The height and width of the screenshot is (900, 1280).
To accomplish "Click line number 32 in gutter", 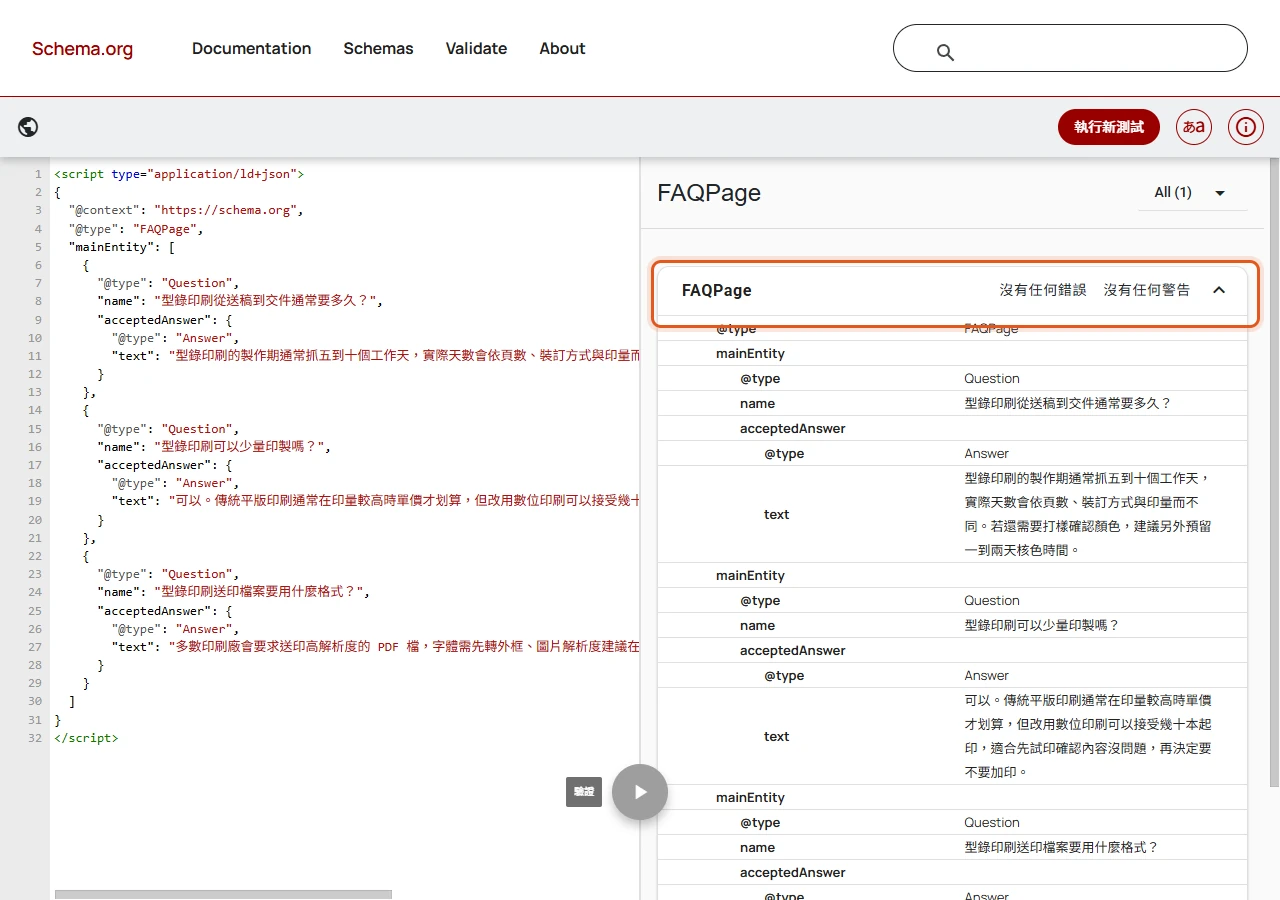I will tap(35, 738).
